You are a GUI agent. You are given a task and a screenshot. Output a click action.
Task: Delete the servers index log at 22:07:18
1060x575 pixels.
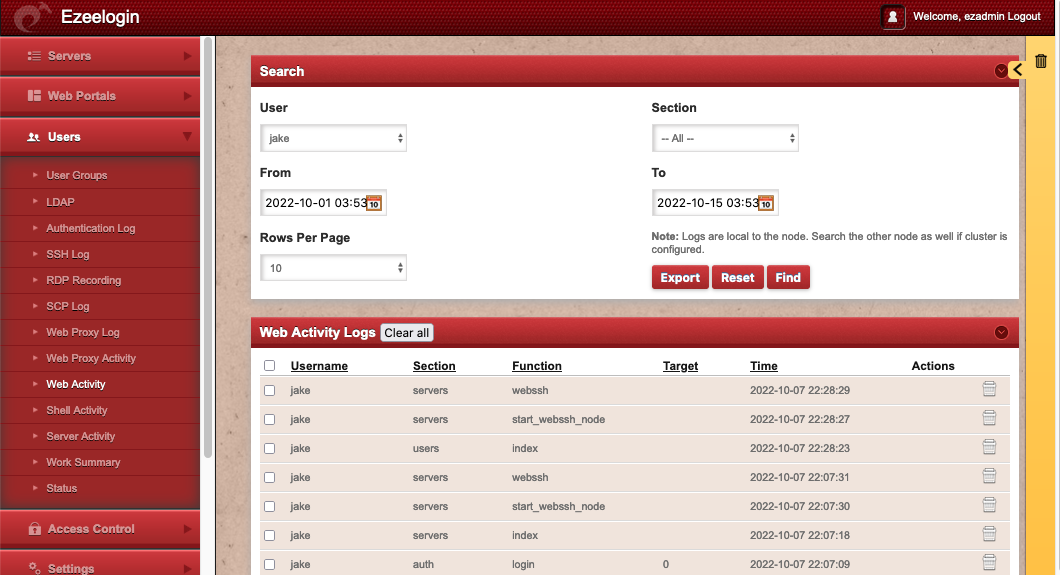[989, 534]
